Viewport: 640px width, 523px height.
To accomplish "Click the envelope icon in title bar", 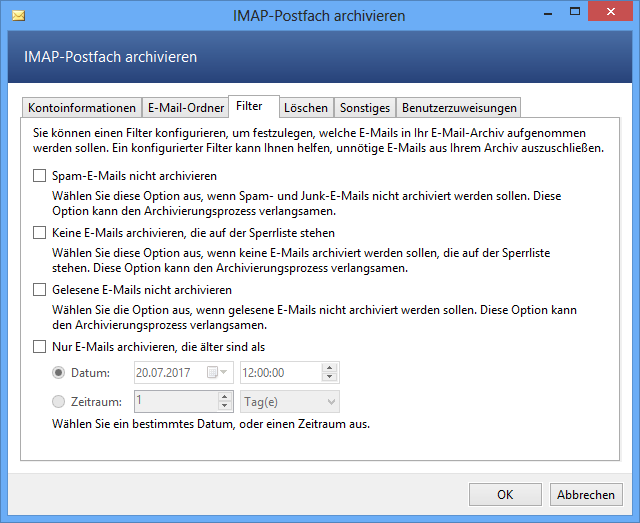I will [18, 16].
